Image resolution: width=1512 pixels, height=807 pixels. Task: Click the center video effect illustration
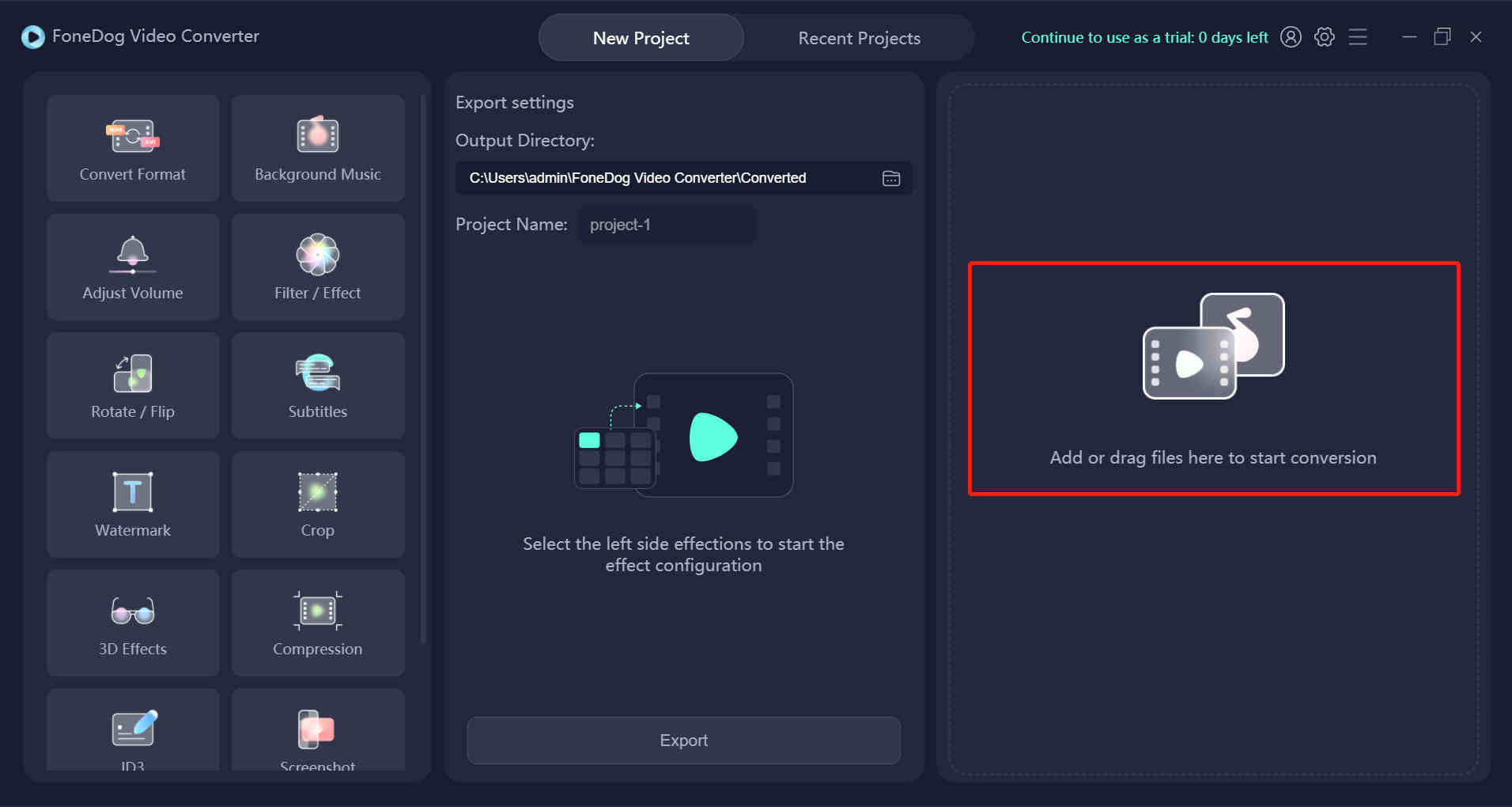tap(684, 435)
